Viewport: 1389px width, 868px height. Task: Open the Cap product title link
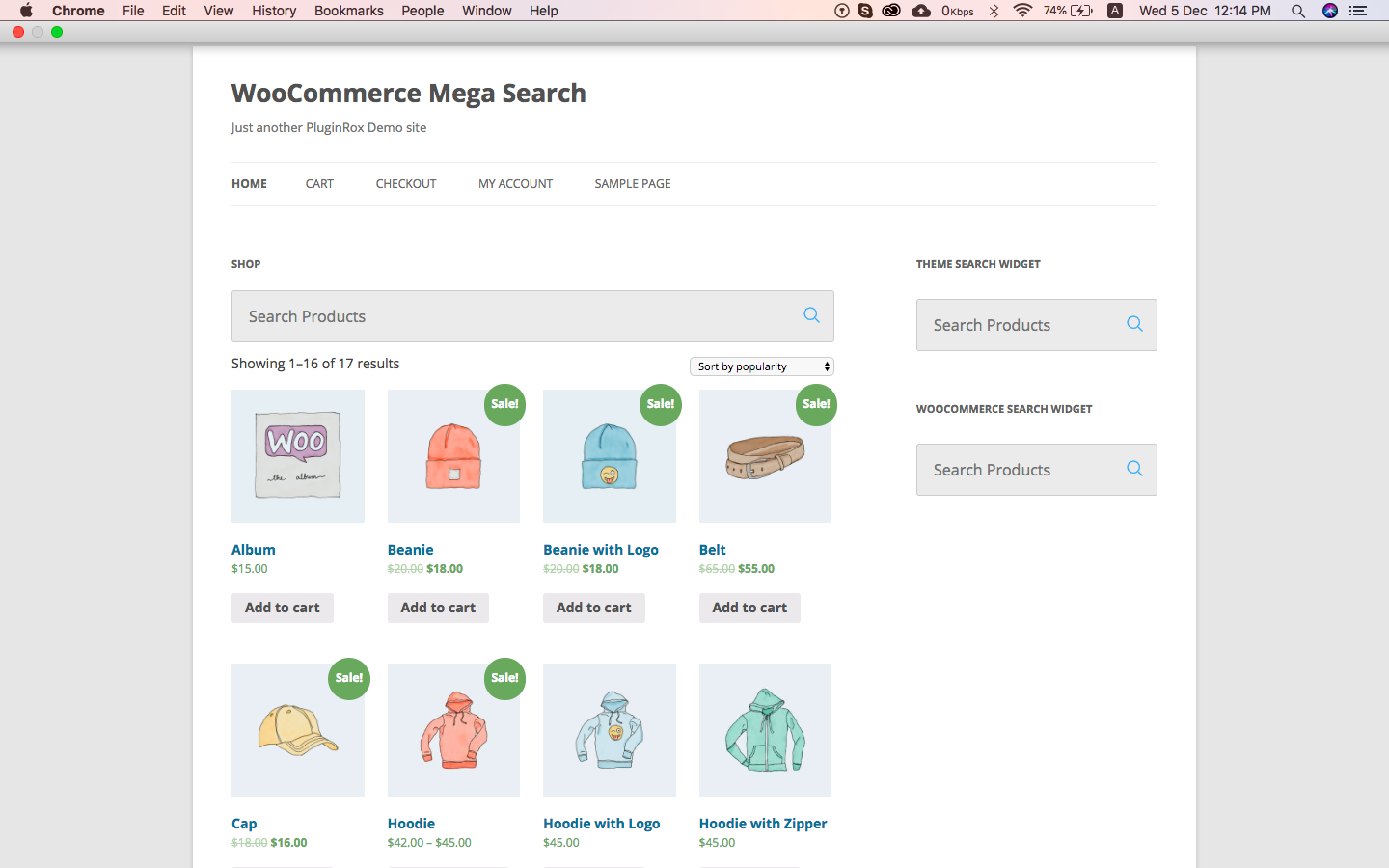pyautogui.click(x=244, y=824)
